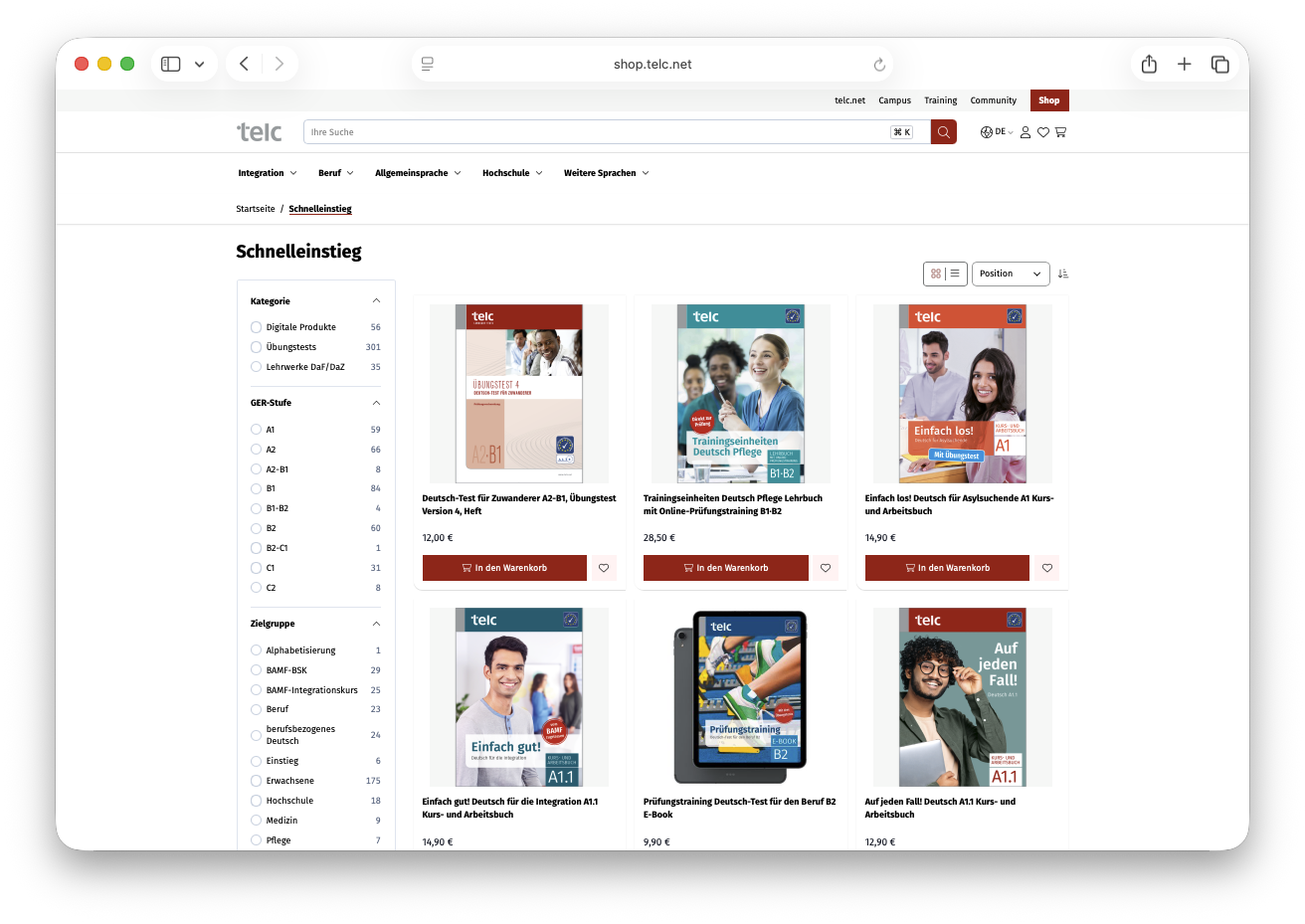Add Einfach los! to wishlist
Screen dimensions: 1305x924
pos(1047,568)
